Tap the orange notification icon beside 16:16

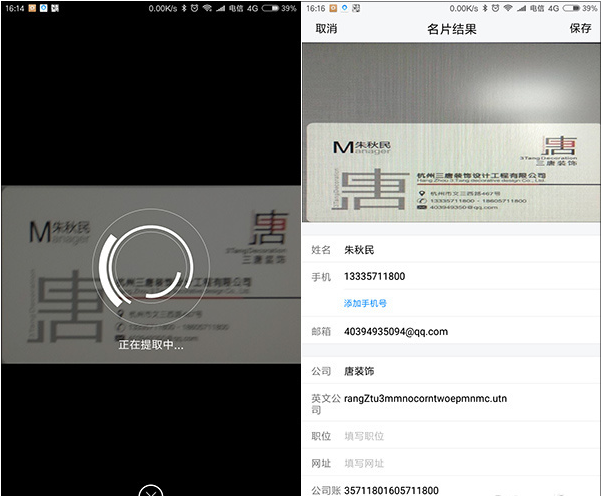click(x=333, y=8)
